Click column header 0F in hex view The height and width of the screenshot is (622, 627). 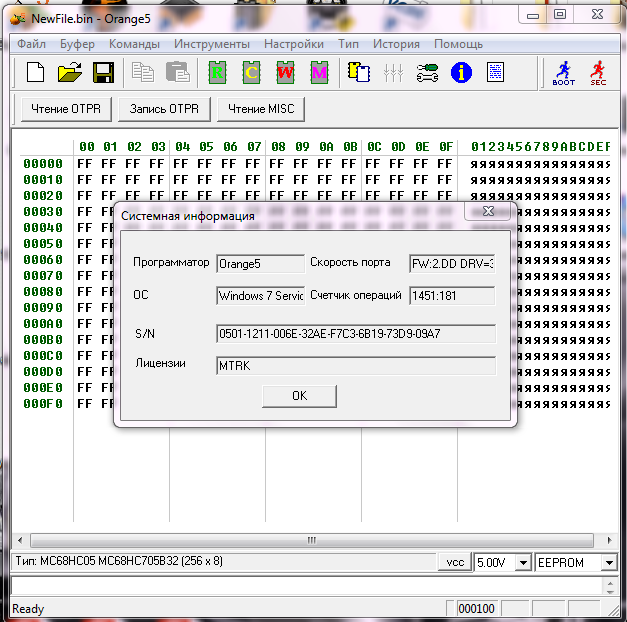(446, 147)
